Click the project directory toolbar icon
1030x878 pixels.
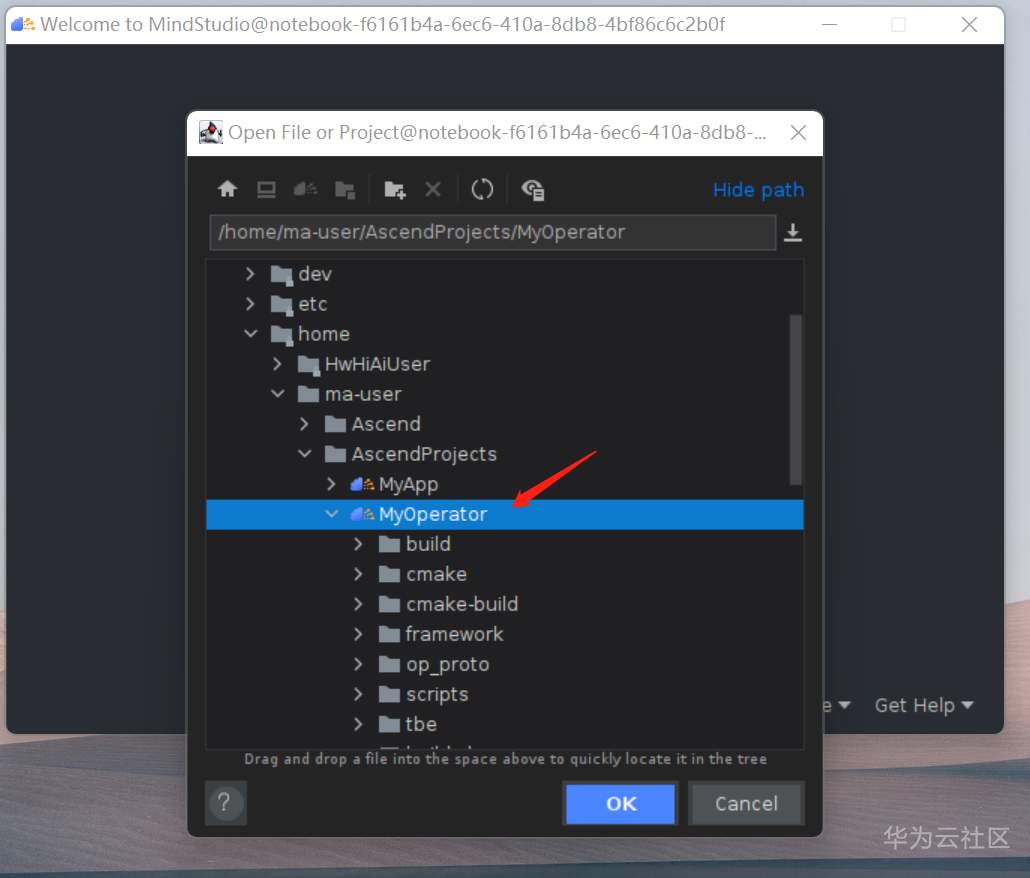pos(305,189)
